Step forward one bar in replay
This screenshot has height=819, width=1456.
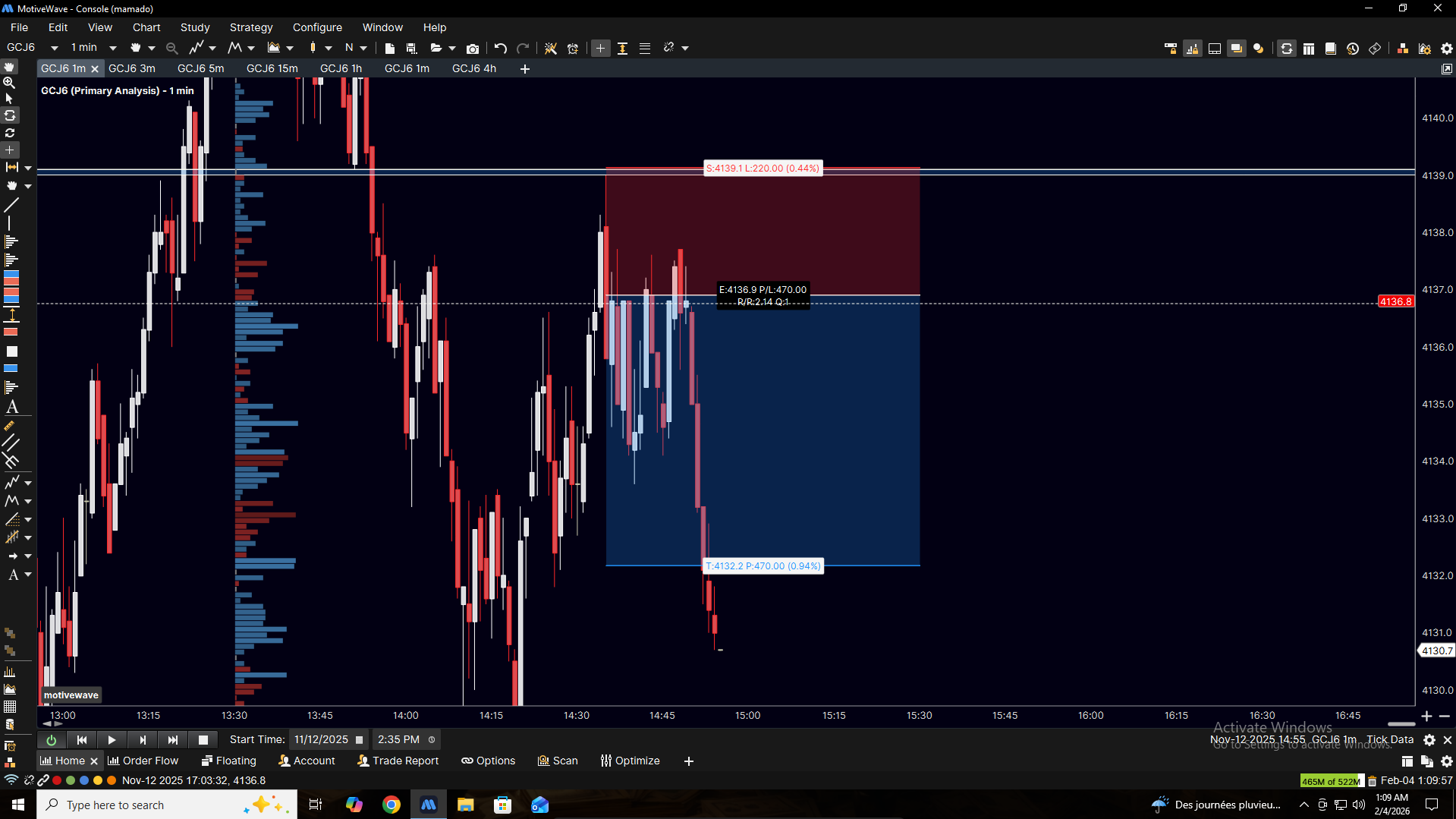pyautogui.click(x=142, y=740)
